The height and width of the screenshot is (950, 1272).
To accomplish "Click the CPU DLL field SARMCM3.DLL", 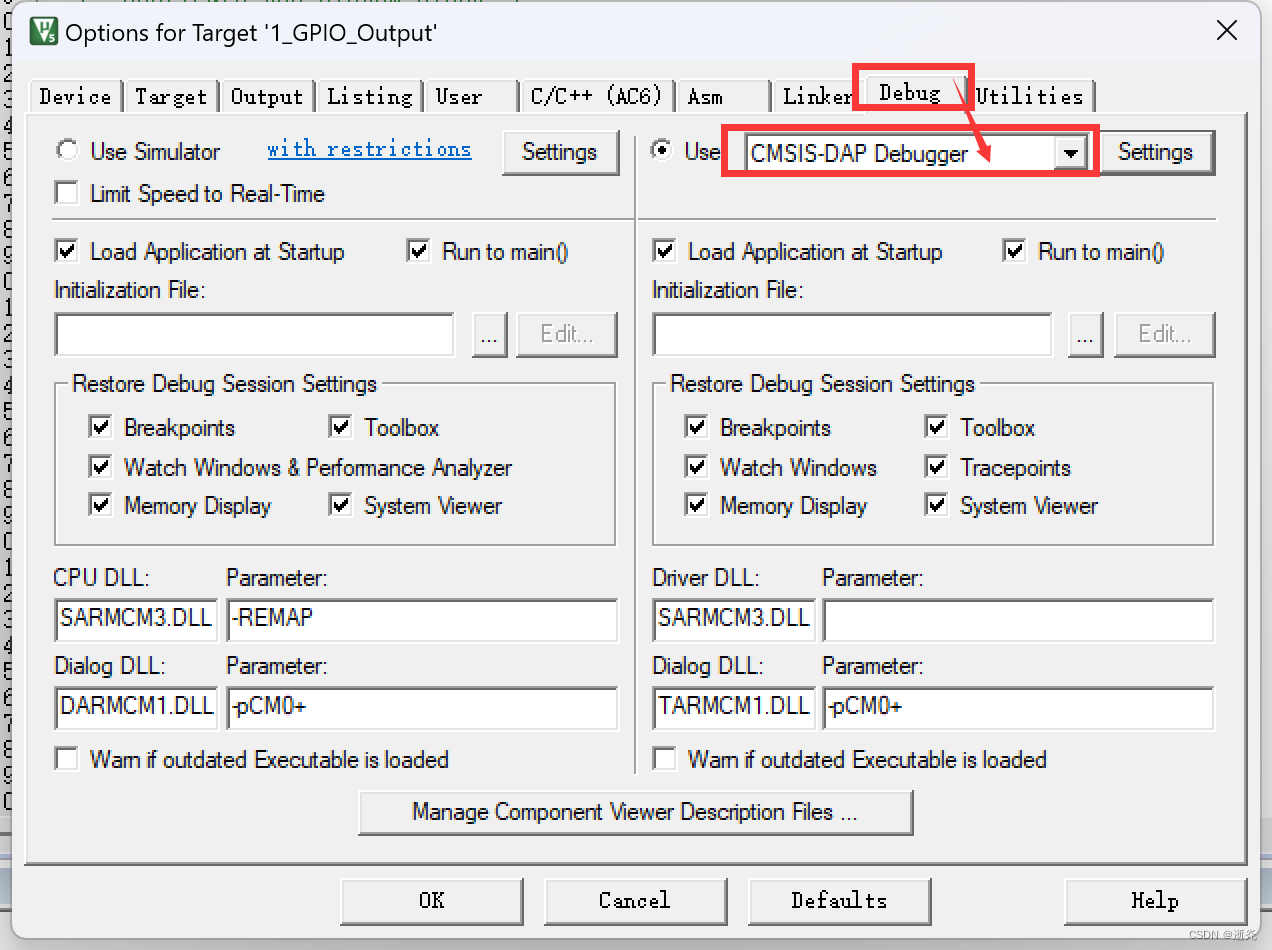I will (x=136, y=619).
